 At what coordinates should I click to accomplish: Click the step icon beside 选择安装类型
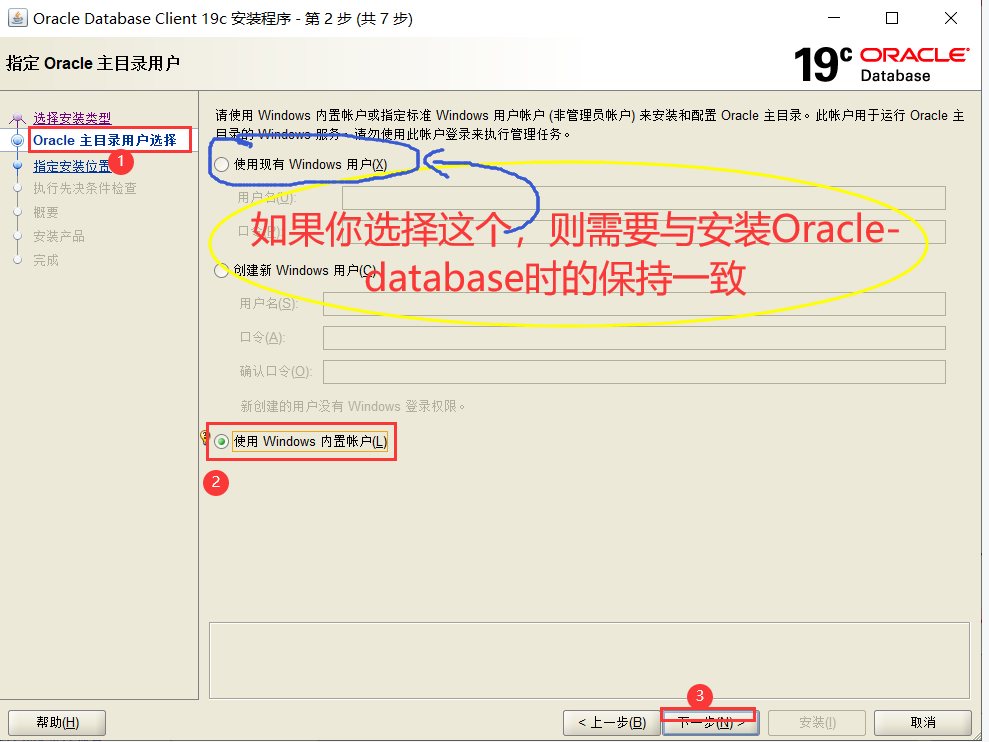tap(17, 115)
